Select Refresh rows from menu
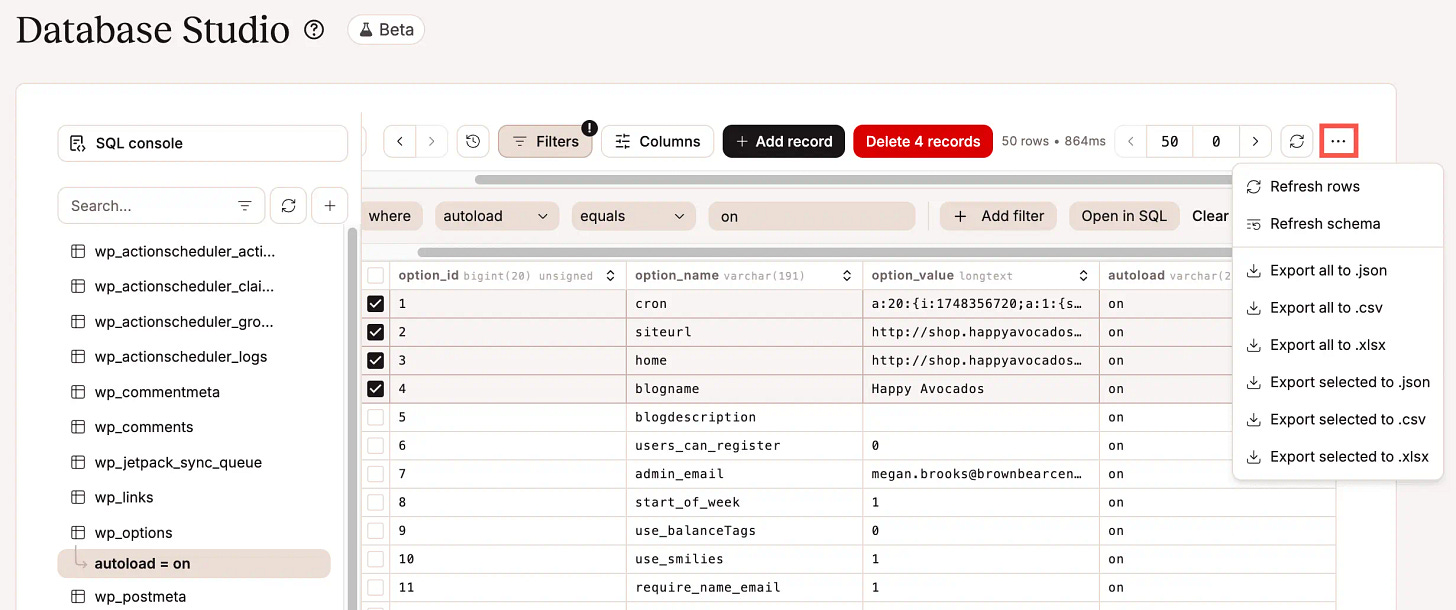Viewport: 1456px width, 610px height. (x=1337, y=186)
